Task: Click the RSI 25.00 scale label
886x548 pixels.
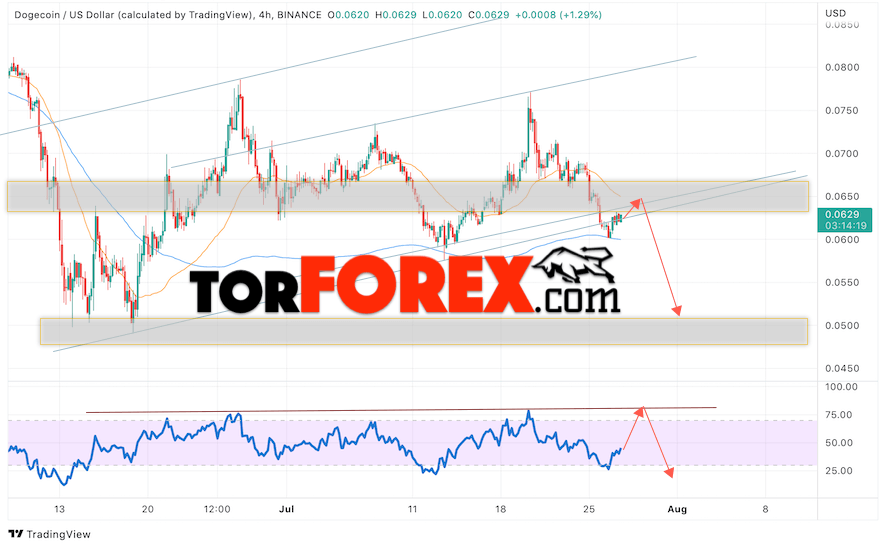Action: [x=839, y=471]
